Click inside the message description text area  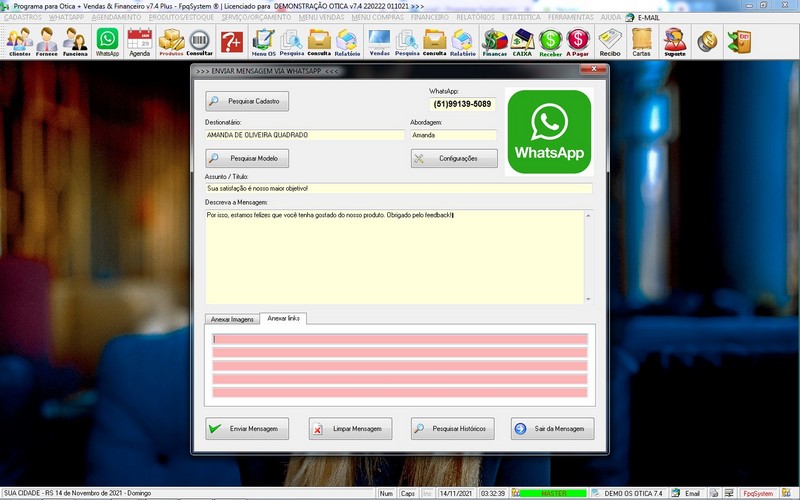click(394, 257)
